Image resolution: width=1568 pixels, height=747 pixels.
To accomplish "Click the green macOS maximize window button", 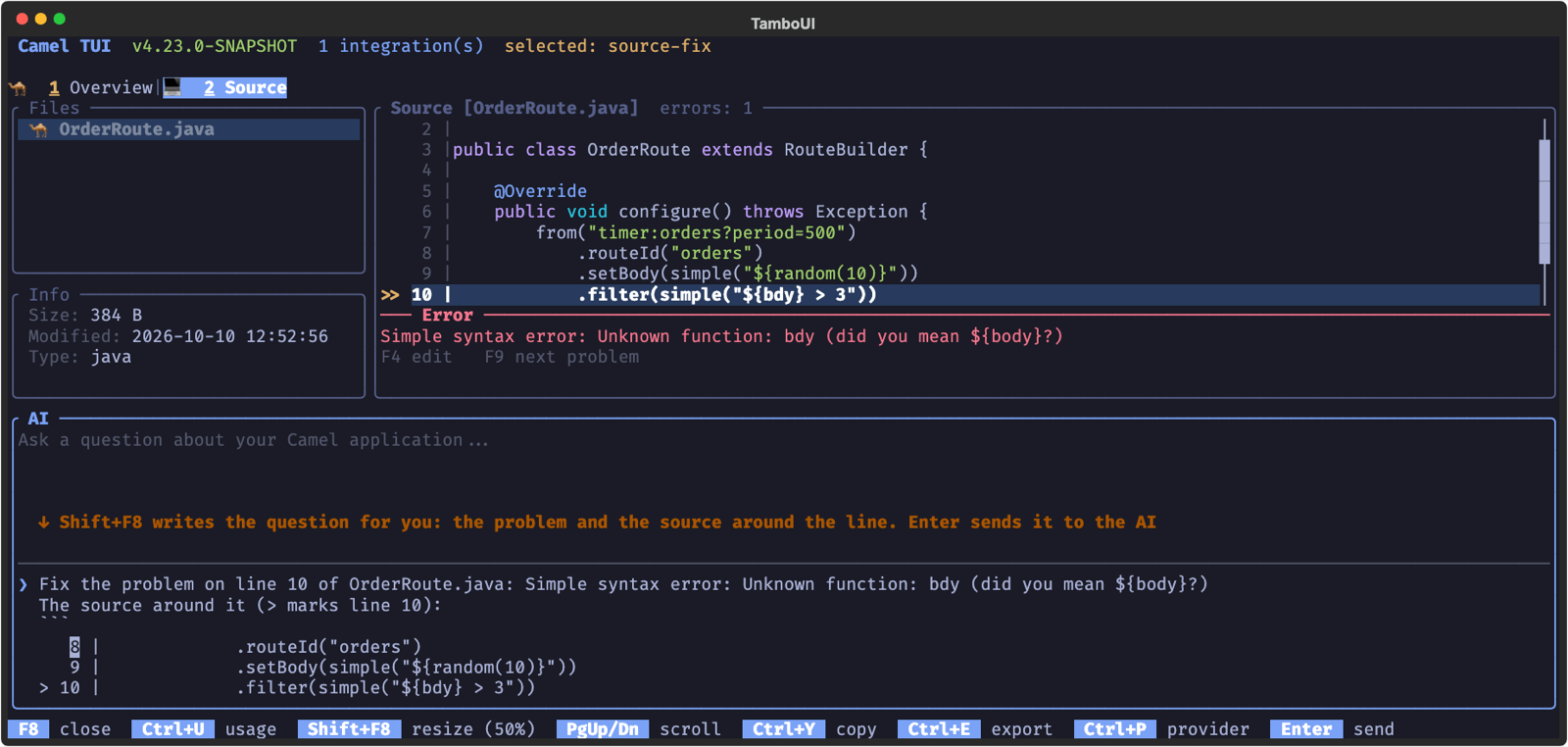I will pos(59,19).
